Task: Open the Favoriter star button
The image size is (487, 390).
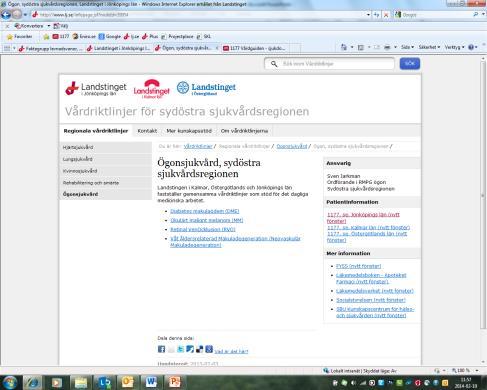Action: [19, 36]
